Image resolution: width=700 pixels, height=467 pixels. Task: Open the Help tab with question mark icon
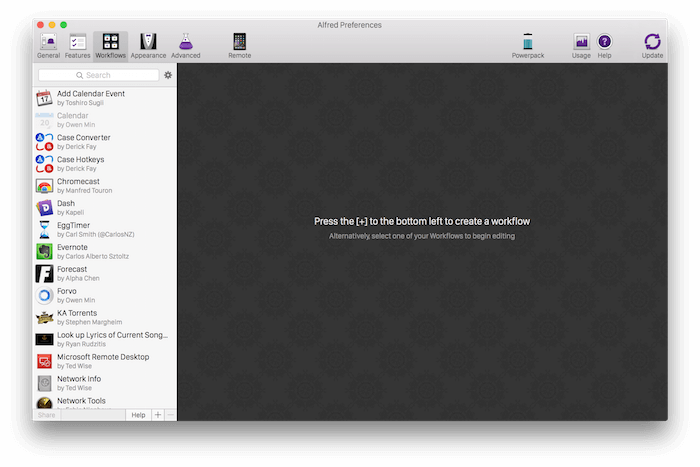(604, 46)
